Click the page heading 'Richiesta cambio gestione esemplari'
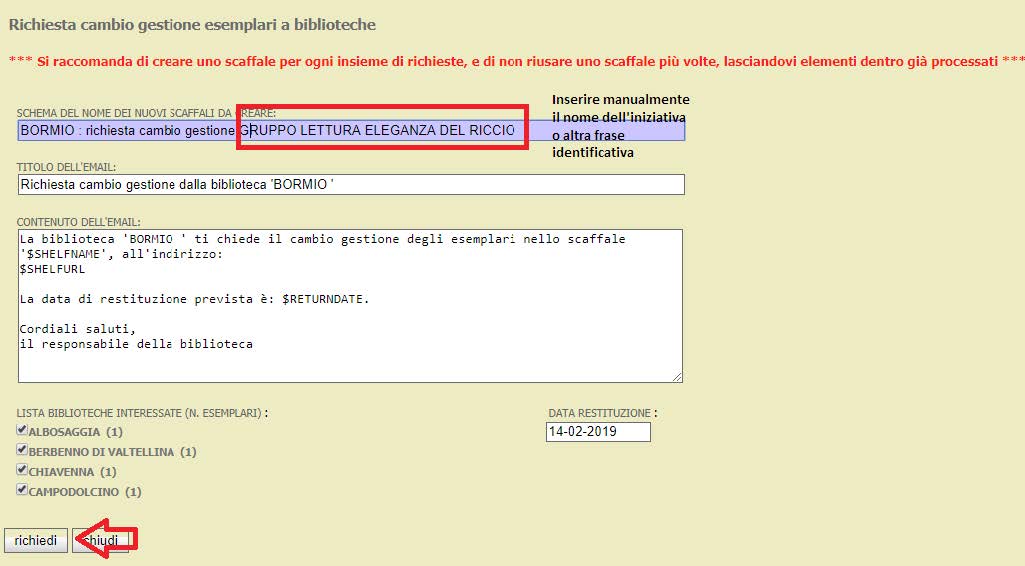Screen dimensions: 1025x566 pyautogui.click(x=192, y=24)
